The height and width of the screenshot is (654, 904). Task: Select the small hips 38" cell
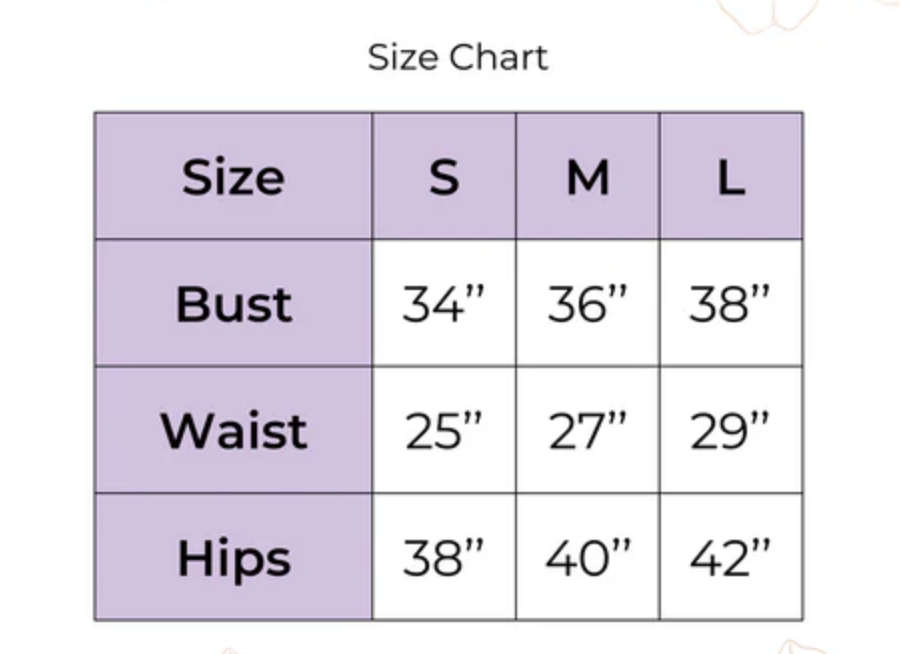click(x=445, y=557)
